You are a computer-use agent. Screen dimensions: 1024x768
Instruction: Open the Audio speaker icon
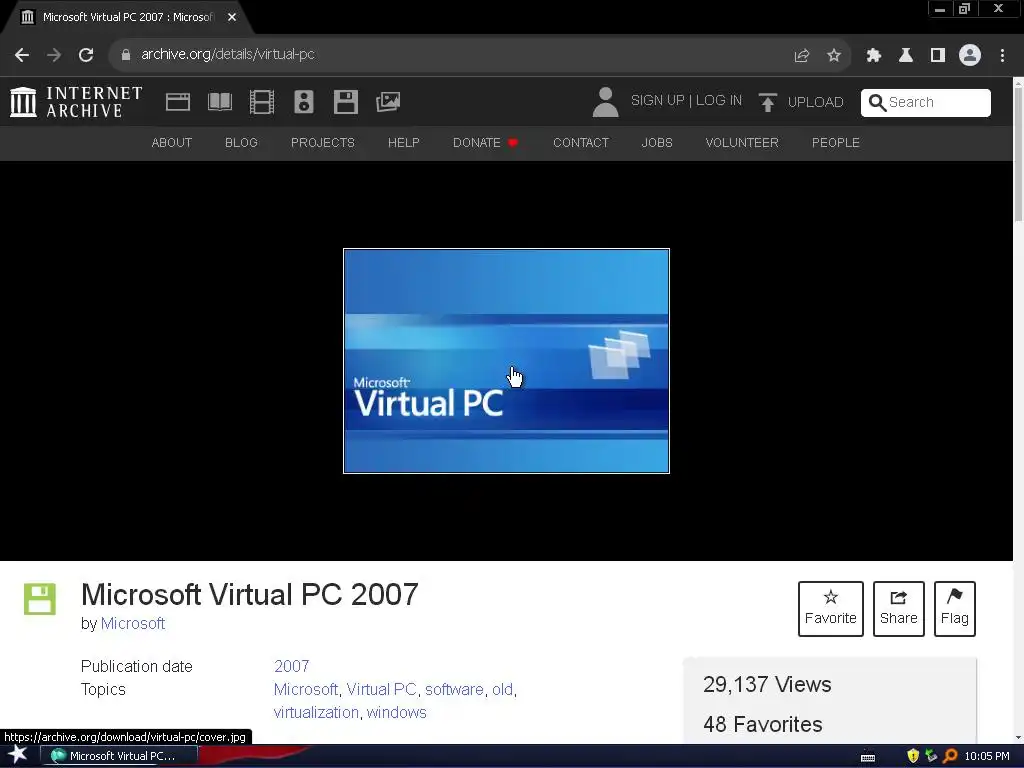[x=304, y=102]
